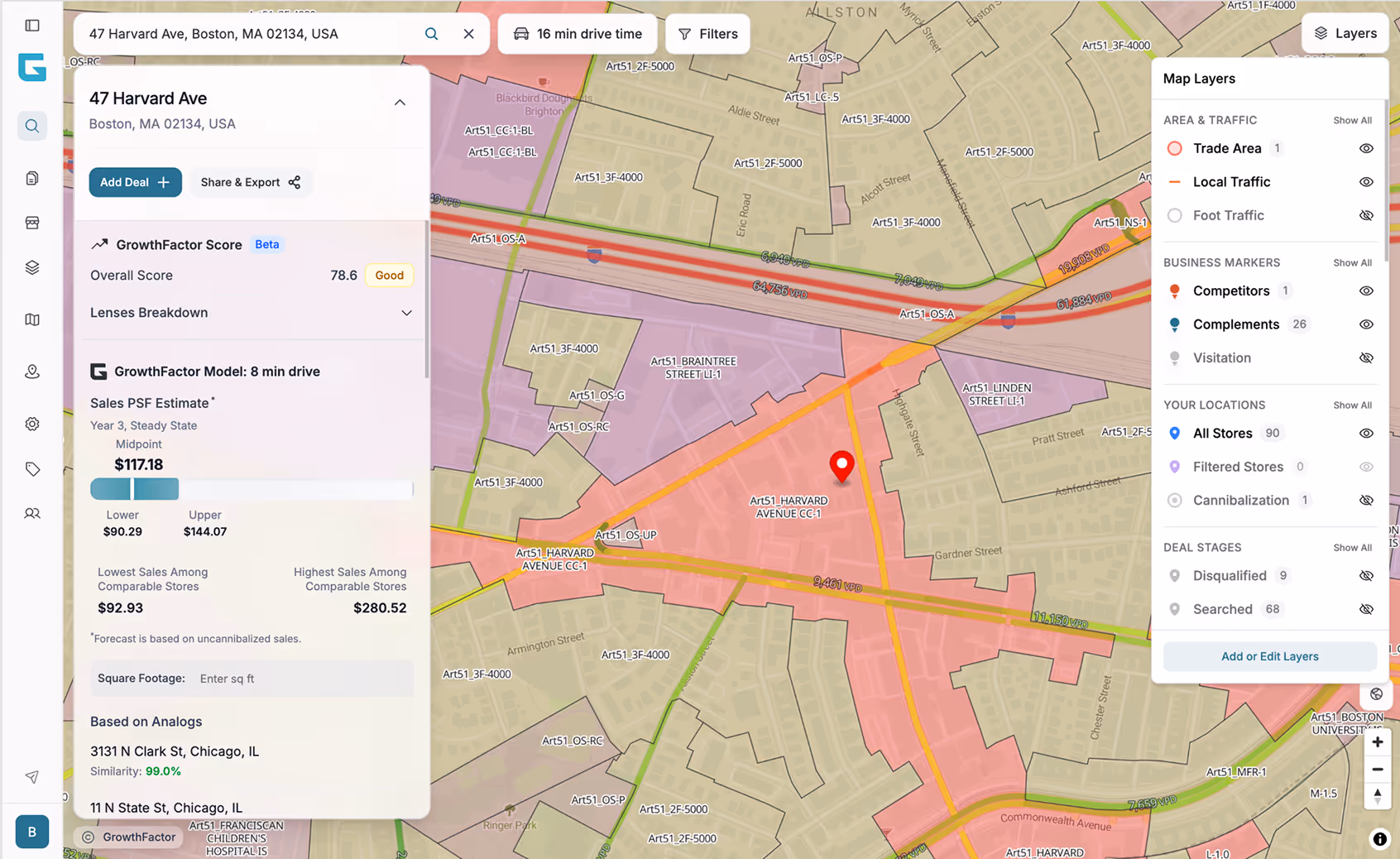Image resolution: width=1400 pixels, height=859 pixels.
Task: Click the plus icon on Add Deal
Action: tap(164, 182)
